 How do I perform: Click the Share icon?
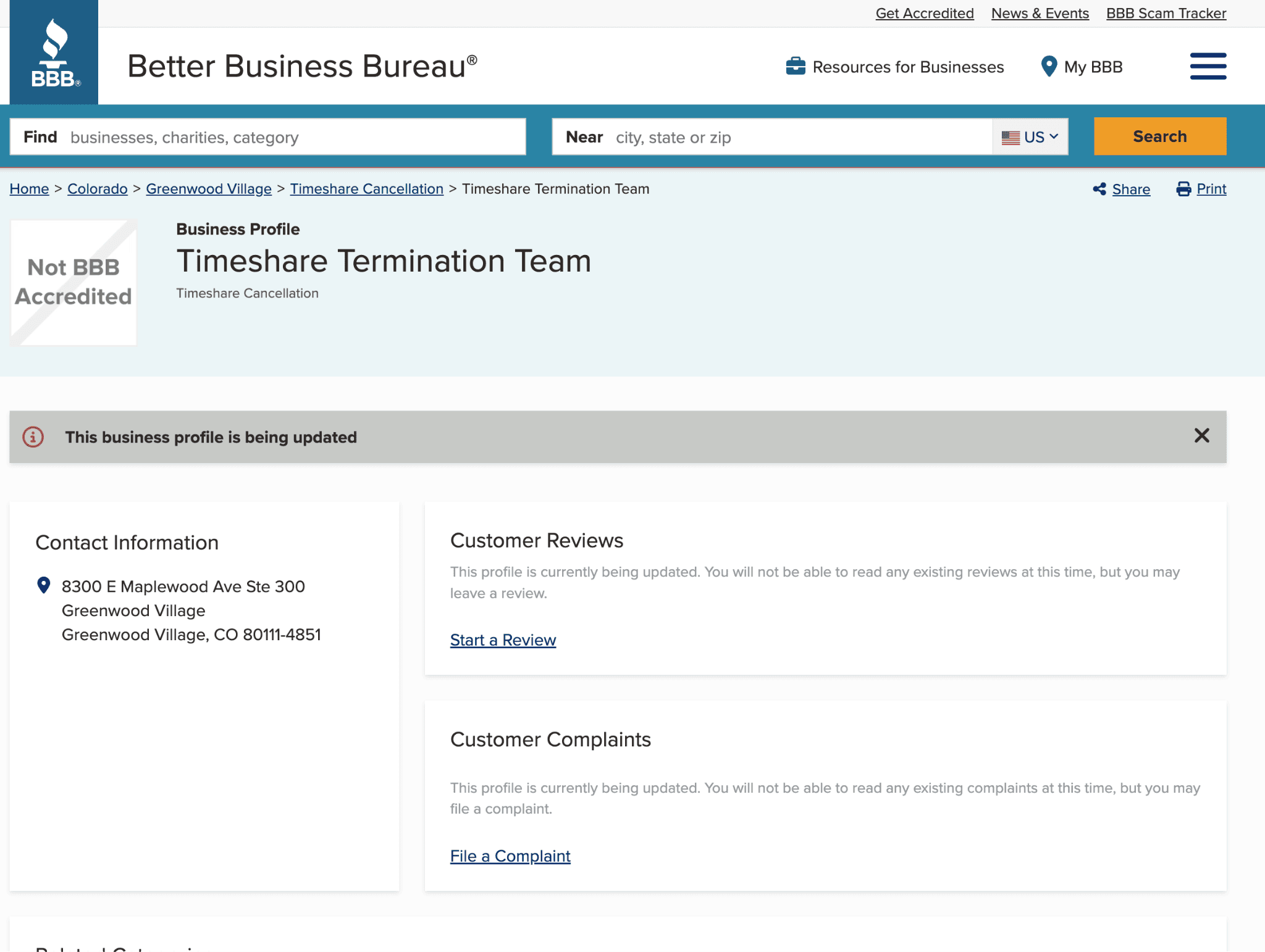1099,189
